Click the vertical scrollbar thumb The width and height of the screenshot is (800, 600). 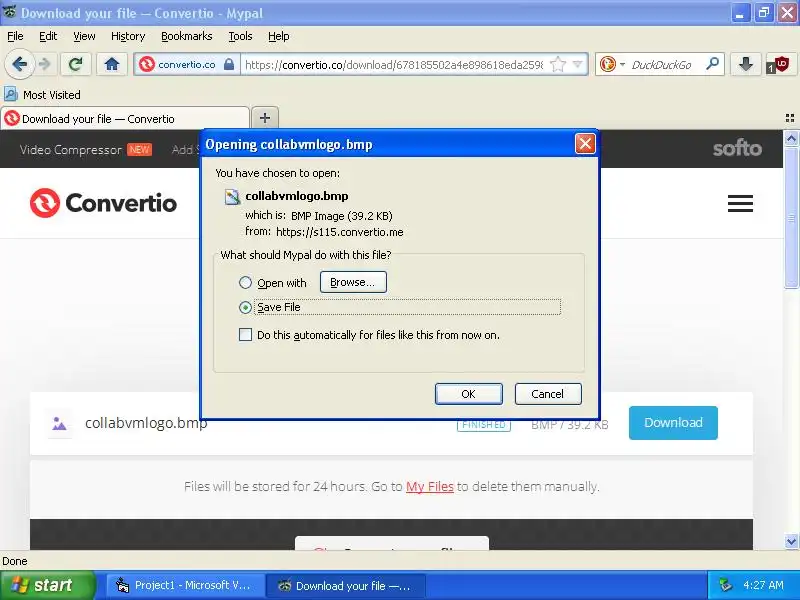coord(791,218)
